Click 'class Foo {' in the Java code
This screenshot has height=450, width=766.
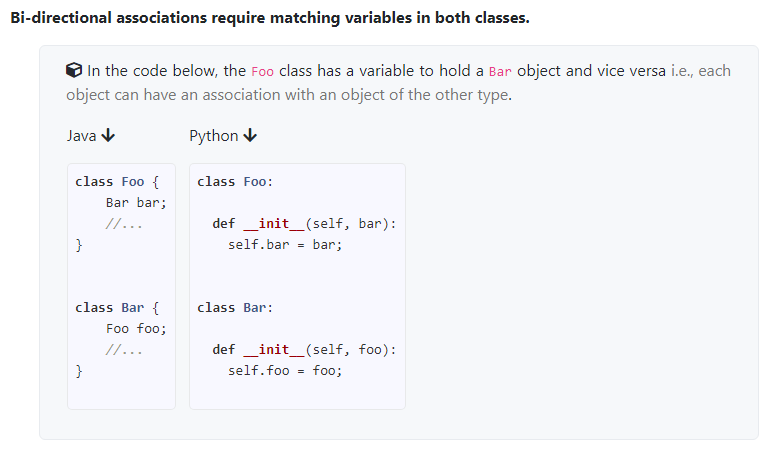[x=117, y=182]
